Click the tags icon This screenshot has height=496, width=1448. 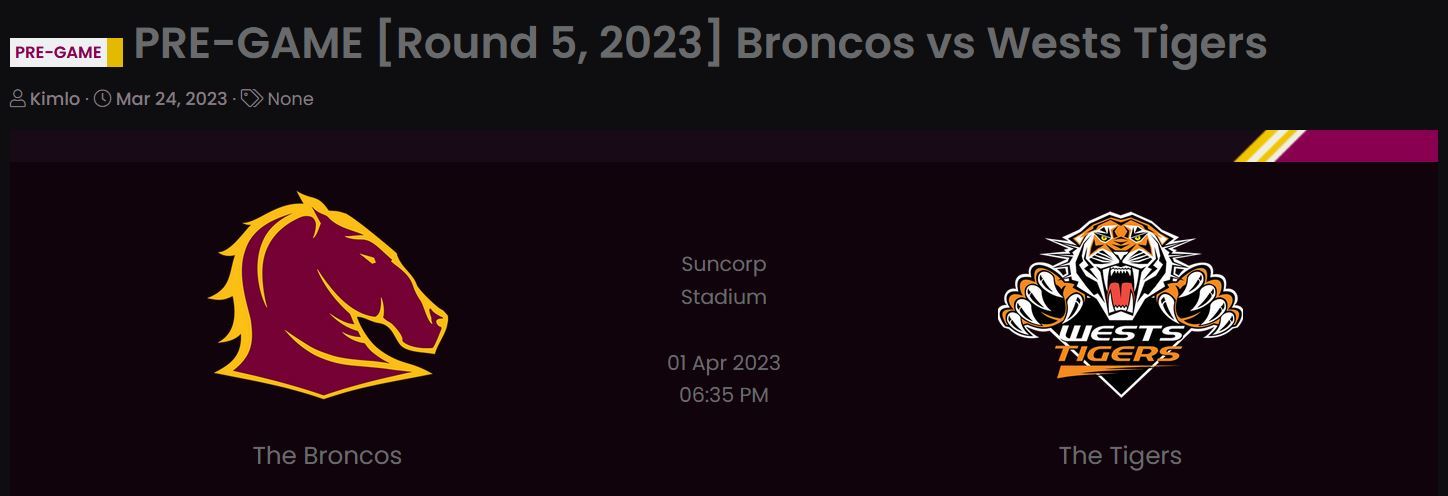click(x=252, y=98)
